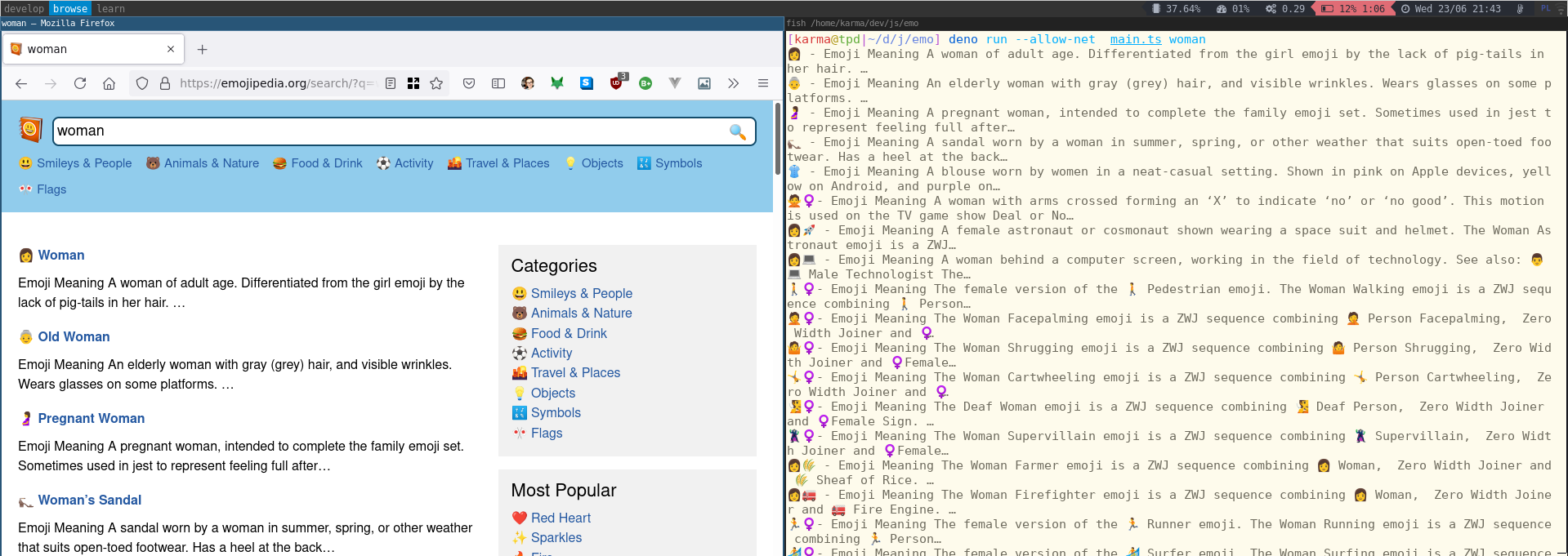1568x556 pixels.
Task: Click the QR code icon in address bar
Action: [x=413, y=83]
